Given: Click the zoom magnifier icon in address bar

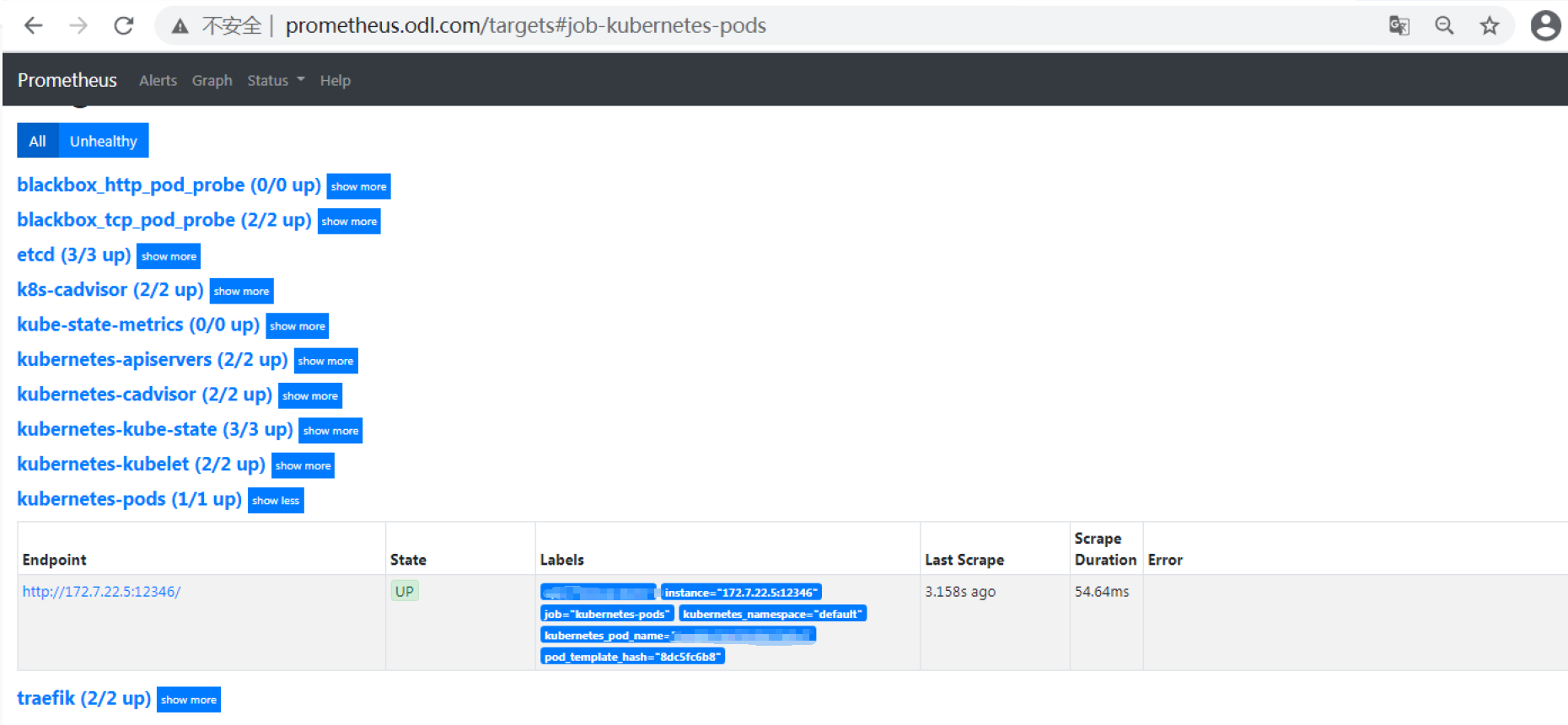Looking at the screenshot, I should point(1444,25).
